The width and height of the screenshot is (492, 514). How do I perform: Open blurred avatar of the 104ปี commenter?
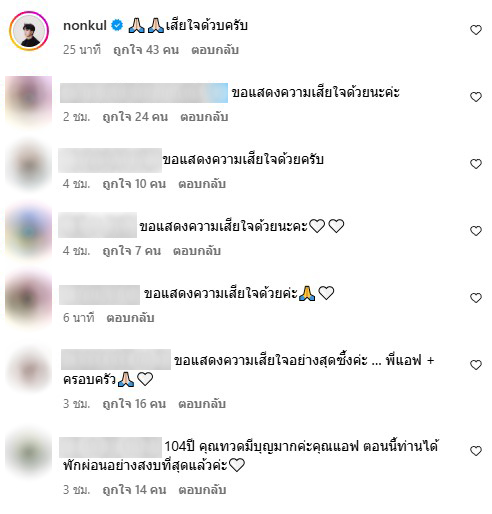[29, 453]
